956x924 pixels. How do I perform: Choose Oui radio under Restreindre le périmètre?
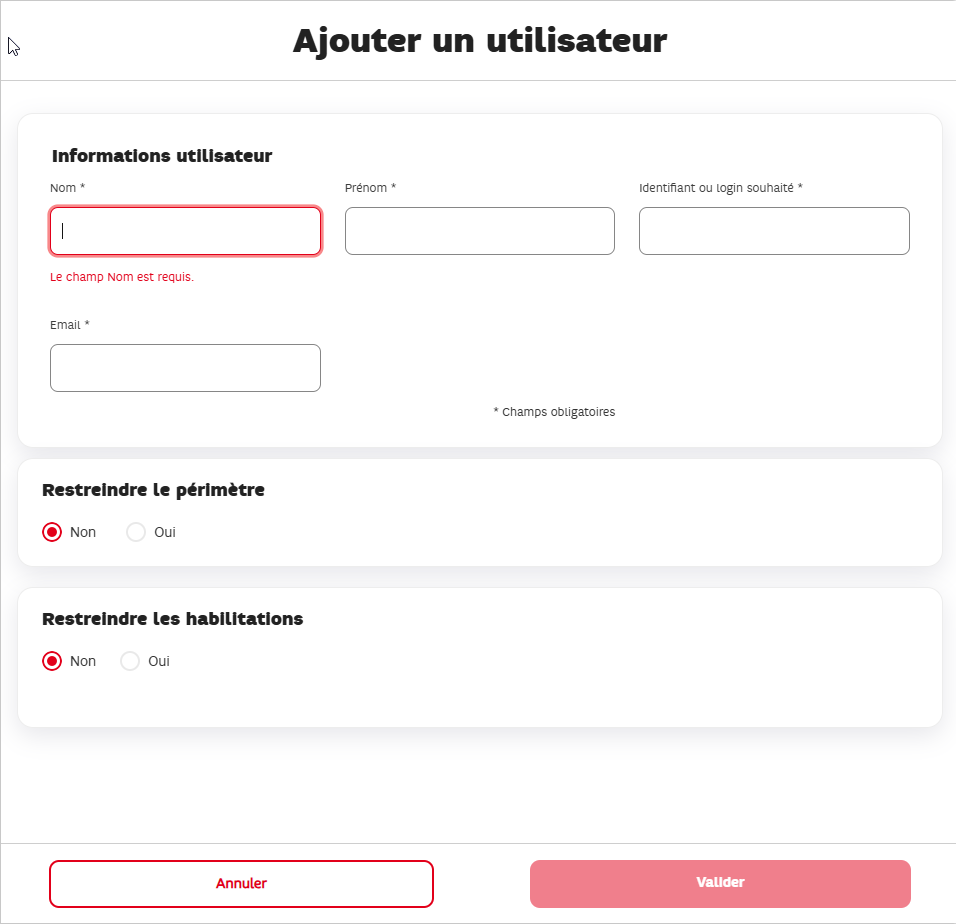pyautogui.click(x=136, y=532)
